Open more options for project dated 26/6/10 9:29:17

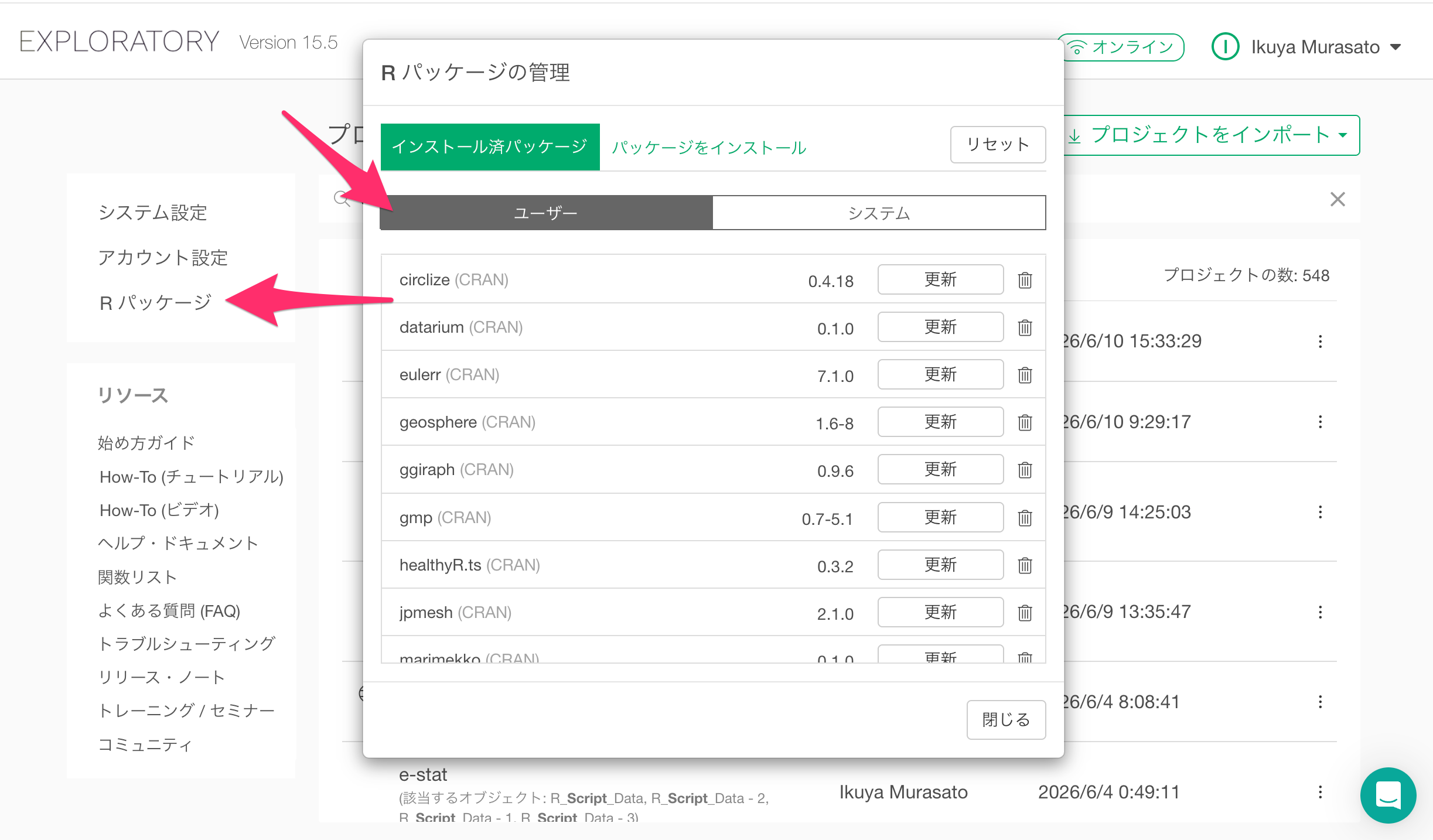(x=1320, y=422)
